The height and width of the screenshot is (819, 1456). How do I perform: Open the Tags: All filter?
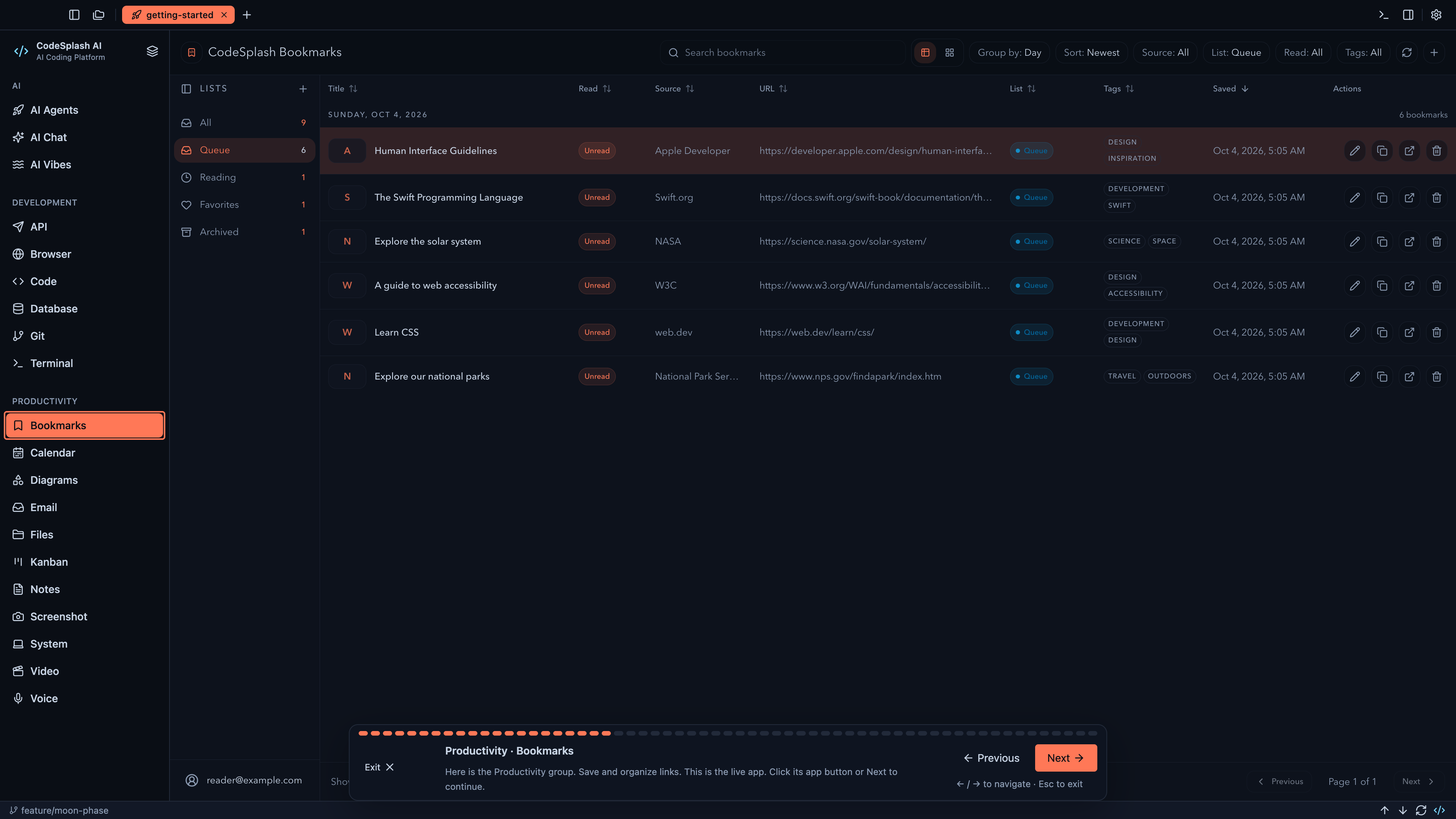tap(1363, 53)
